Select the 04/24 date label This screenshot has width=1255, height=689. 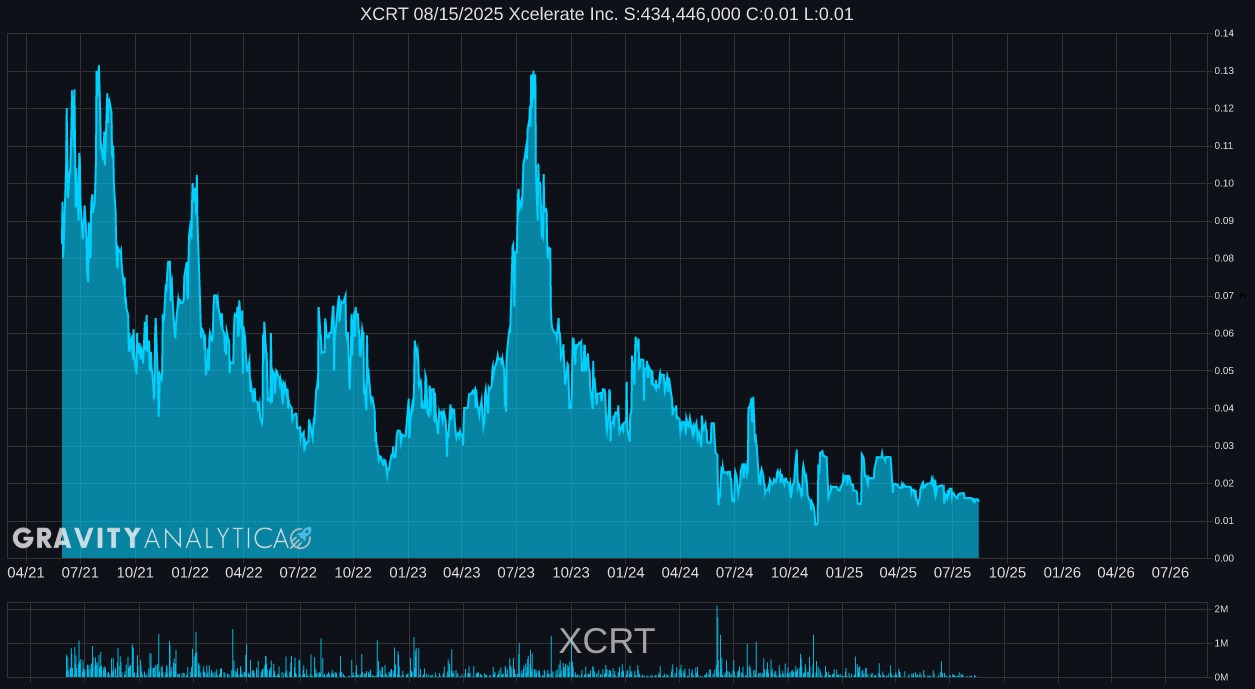pyautogui.click(x=680, y=573)
